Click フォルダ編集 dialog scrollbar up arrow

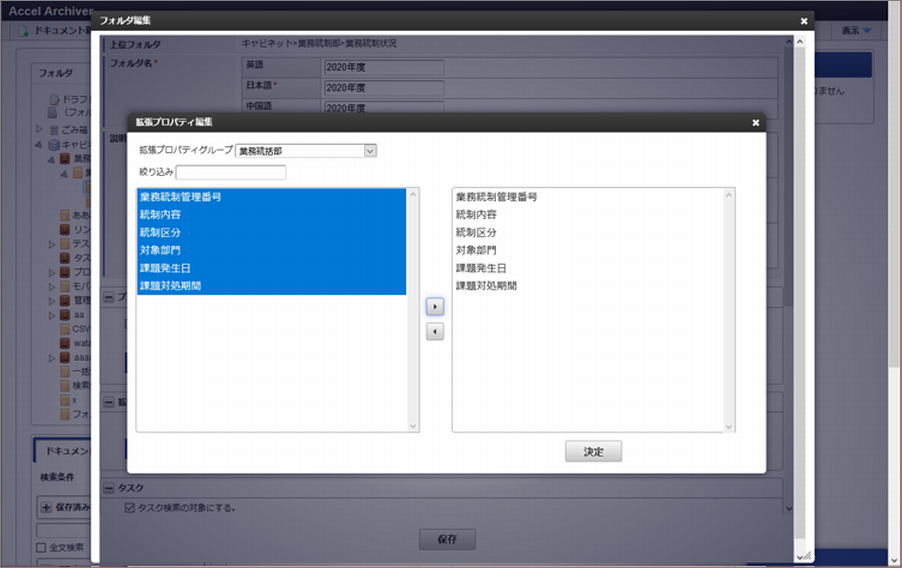[800, 41]
